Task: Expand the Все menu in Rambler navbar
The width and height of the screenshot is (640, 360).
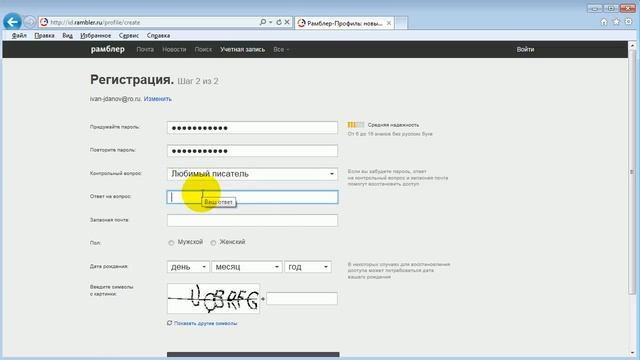Action: click(281, 49)
